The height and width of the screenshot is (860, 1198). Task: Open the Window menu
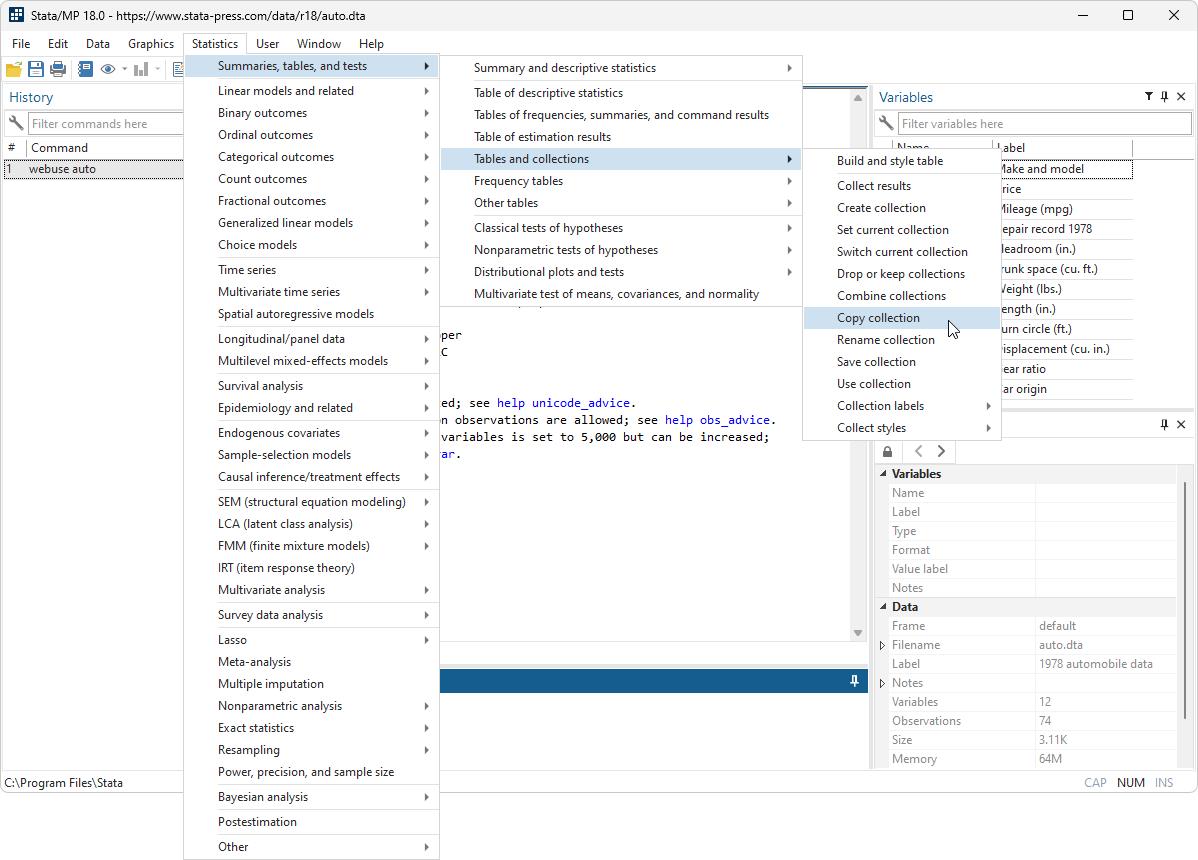click(319, 44)
